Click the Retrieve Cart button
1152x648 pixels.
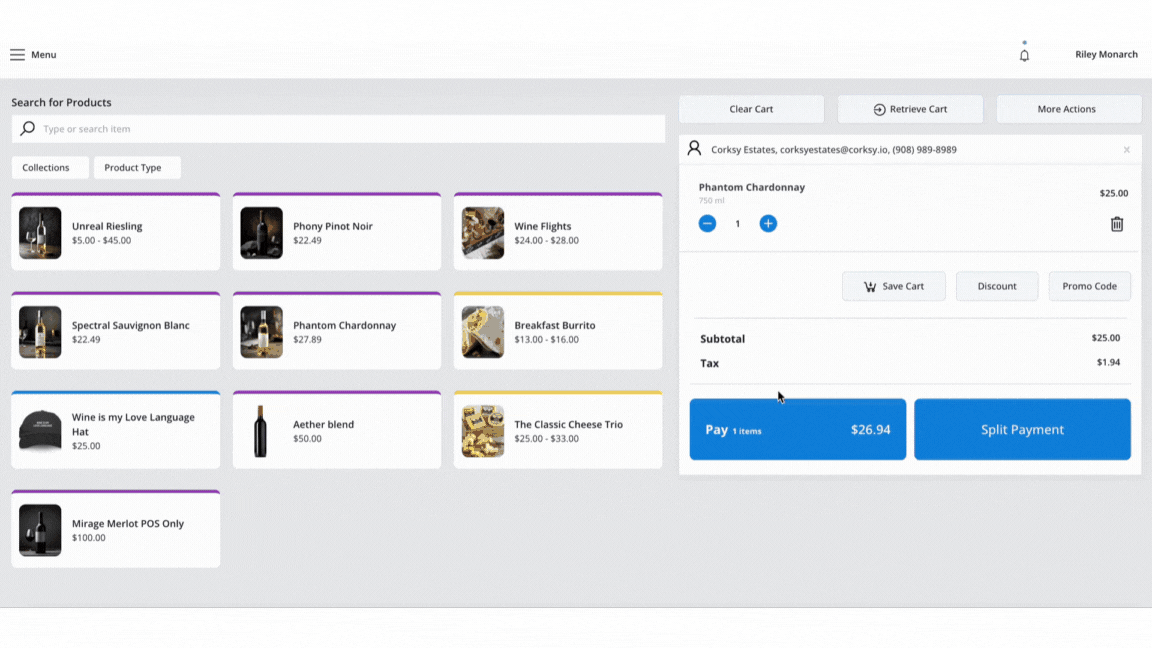tap(910, 109)
